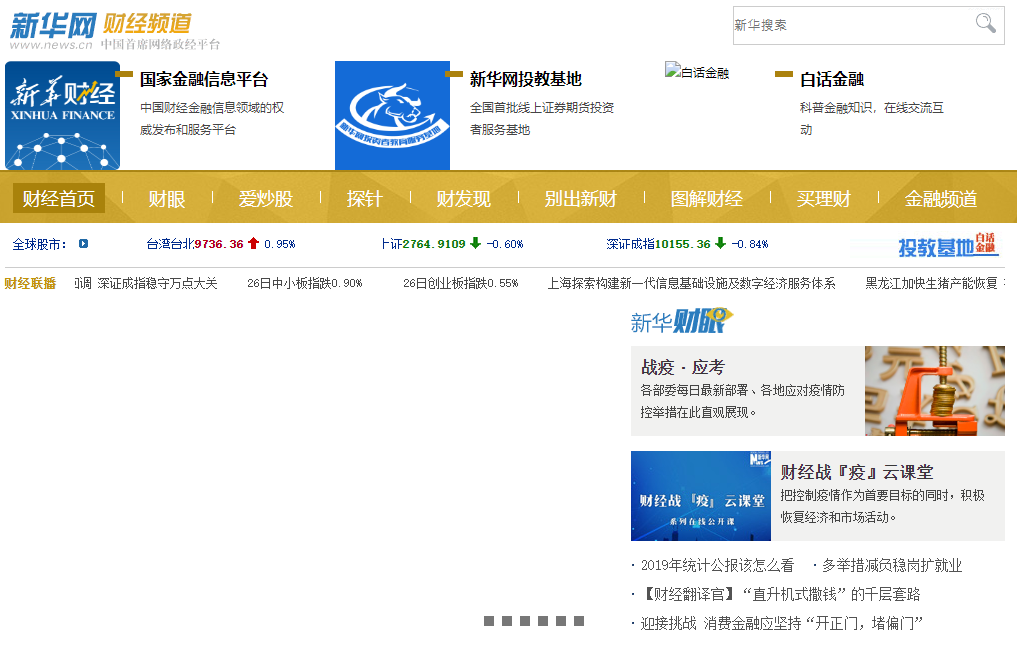Click the play icon beside 全球股市
Screen dimensions: 1017x647
[x=84, y=244]
